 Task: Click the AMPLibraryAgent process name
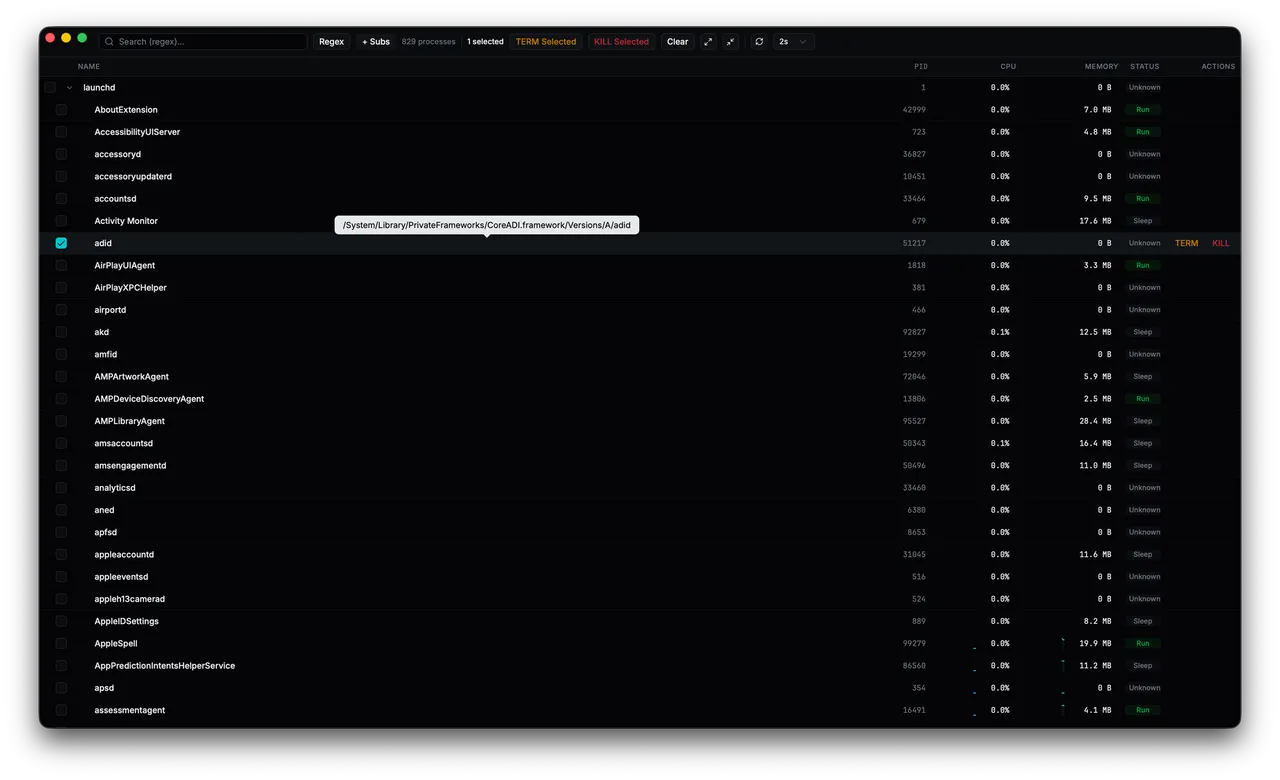coord(130,421)
